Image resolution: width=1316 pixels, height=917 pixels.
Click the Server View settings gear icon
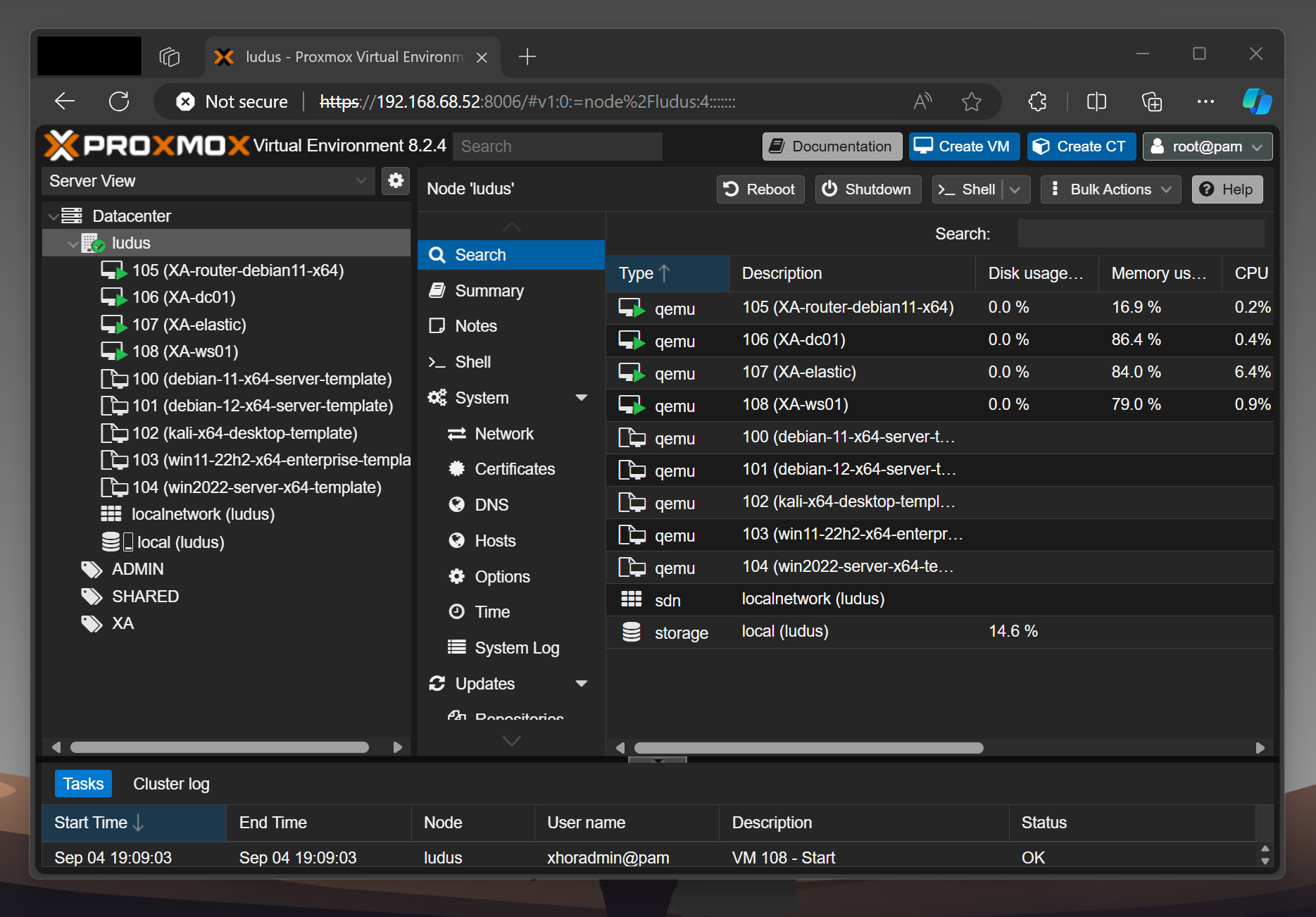(396, 181)
